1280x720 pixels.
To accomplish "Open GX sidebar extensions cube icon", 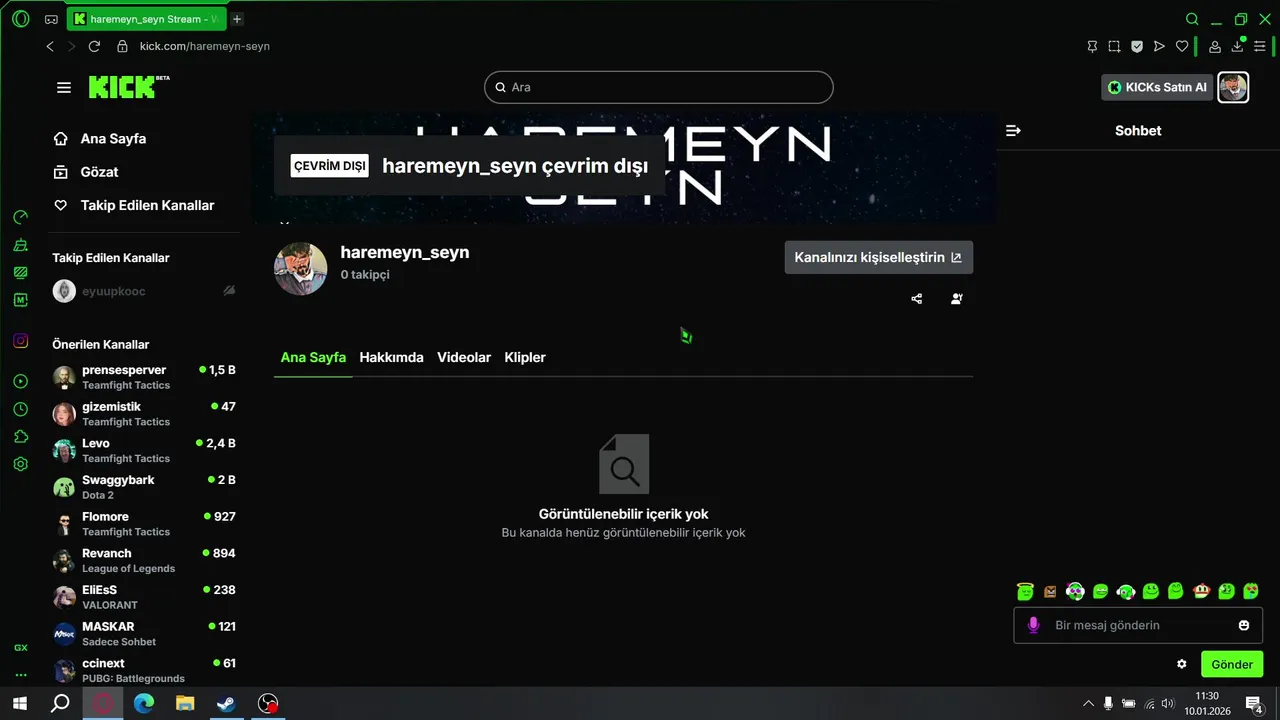I will click(x=20, y=437).
